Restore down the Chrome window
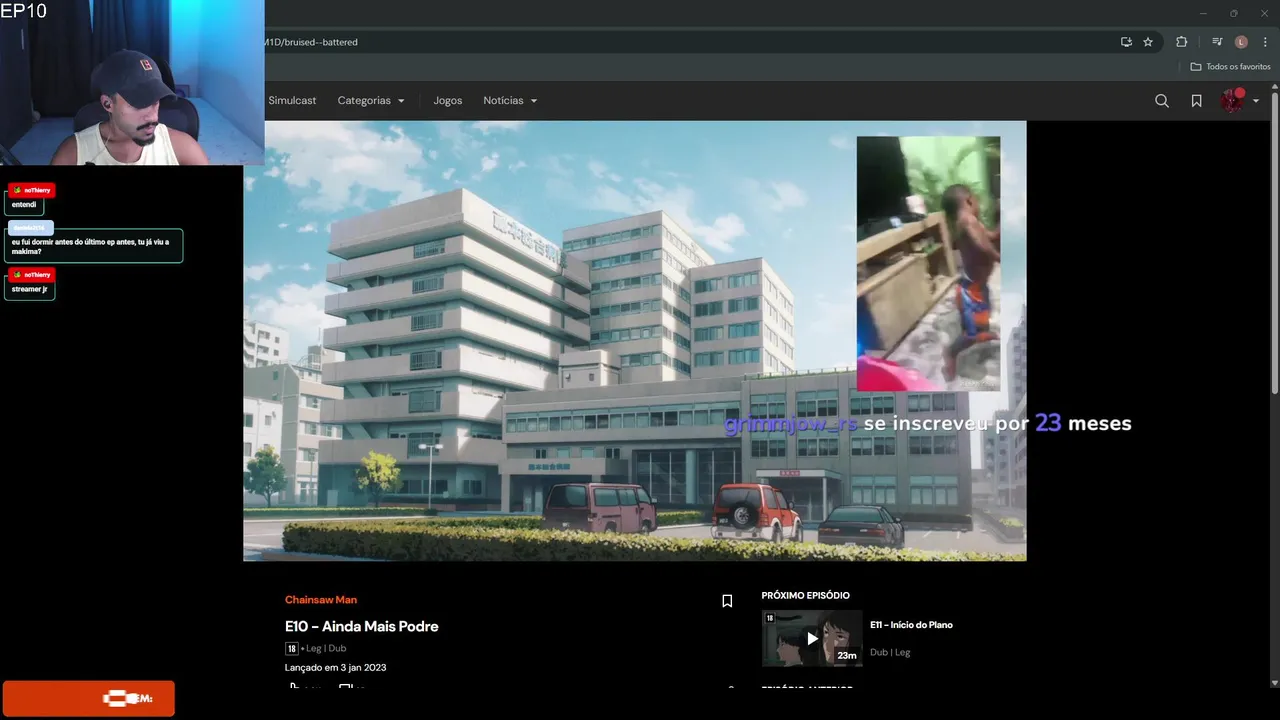1280x720 pixels. click(1233, 13)
